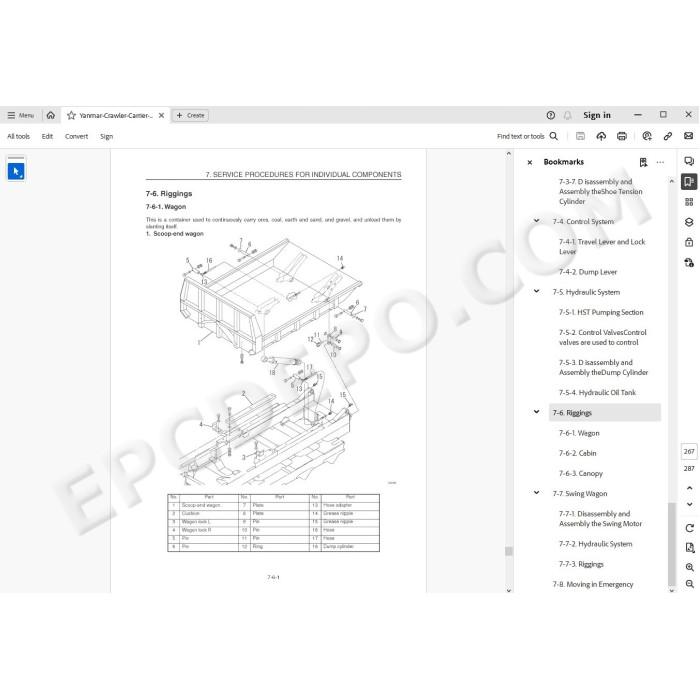Open the Help question mark icon
The height and width of the screenshot is (700, 700).
pyautogui.click(x=550, y=115)
